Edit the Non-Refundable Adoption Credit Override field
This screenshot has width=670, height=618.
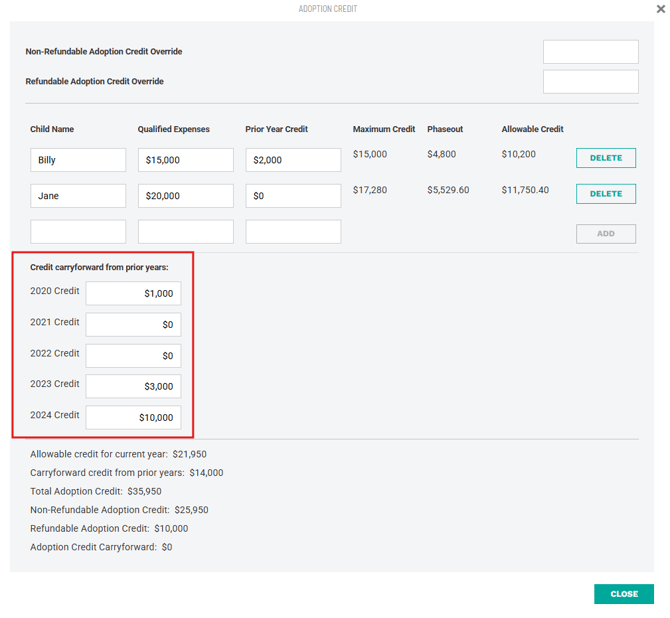pos(590,52)
